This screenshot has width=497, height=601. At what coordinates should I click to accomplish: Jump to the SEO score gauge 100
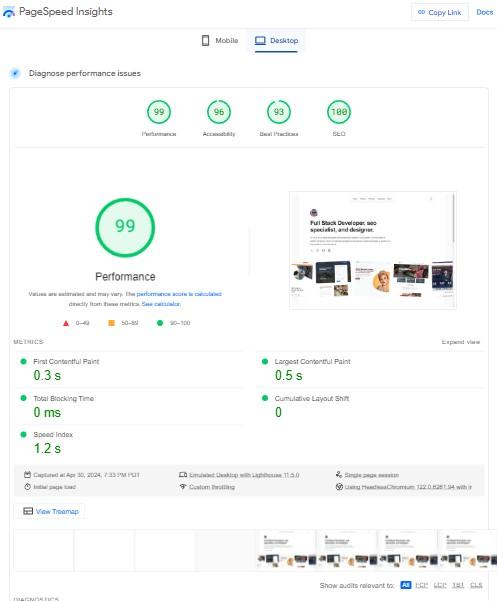click(x=339, y=112)
